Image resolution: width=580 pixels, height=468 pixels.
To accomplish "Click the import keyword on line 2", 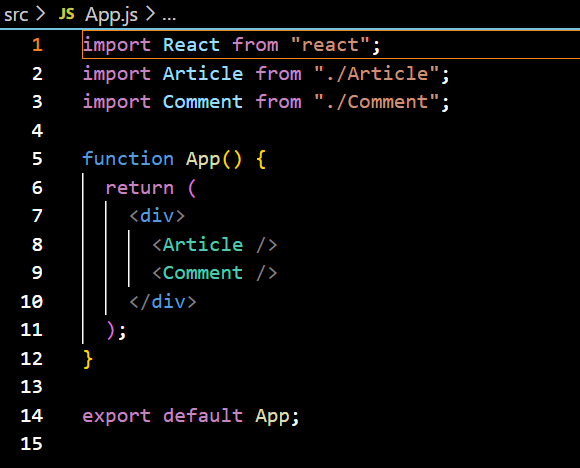I will click(117, 73).
